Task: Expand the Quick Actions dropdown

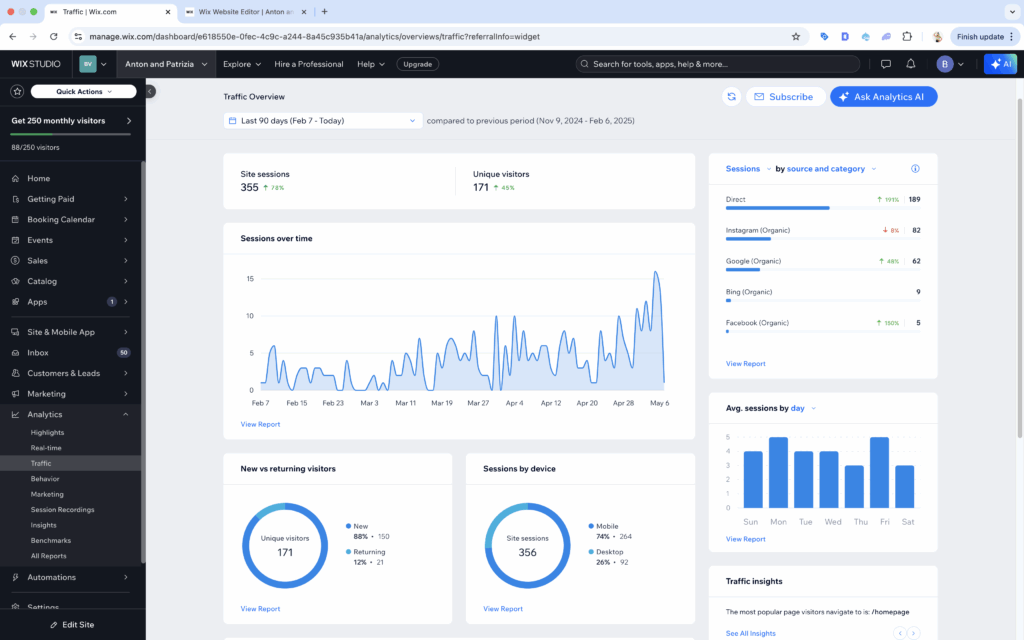Action: click(x=83, y=91)
